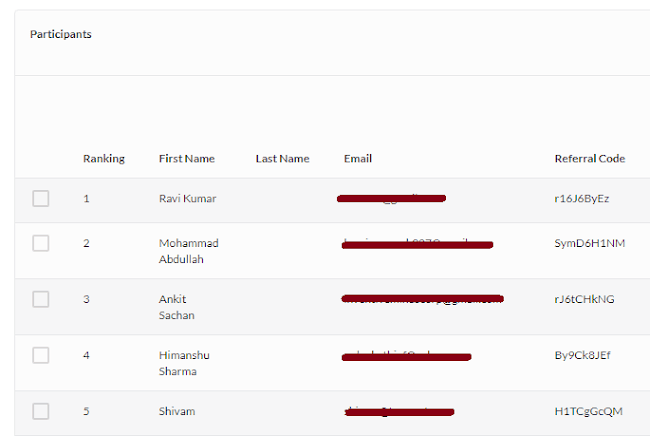Click the Last Name column header
650x436 pixels.
282,159
